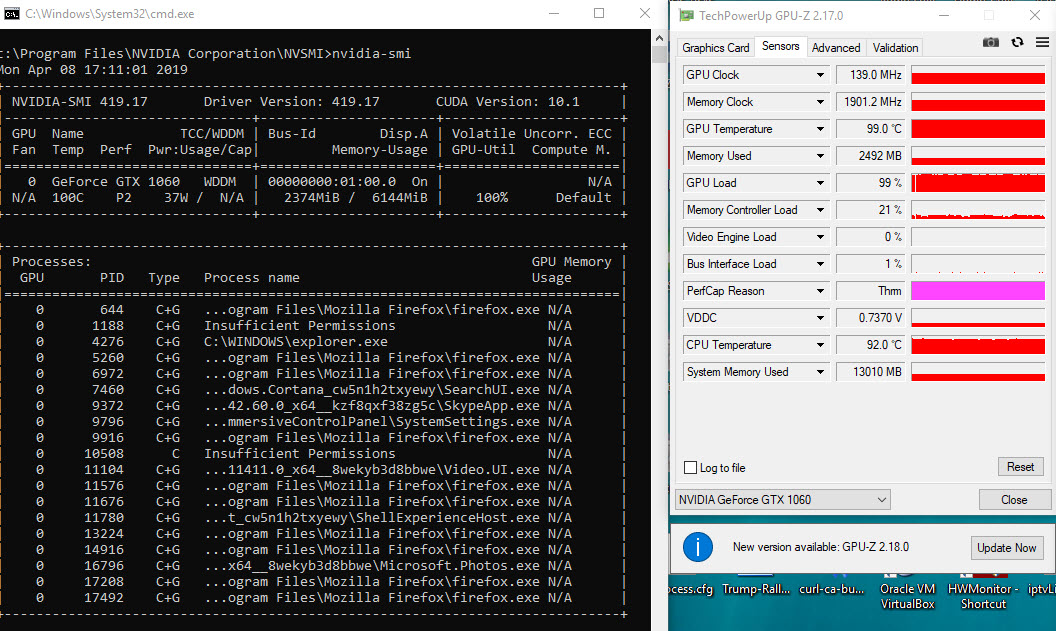Click the GPU Load history graph

tap(978, 182)
